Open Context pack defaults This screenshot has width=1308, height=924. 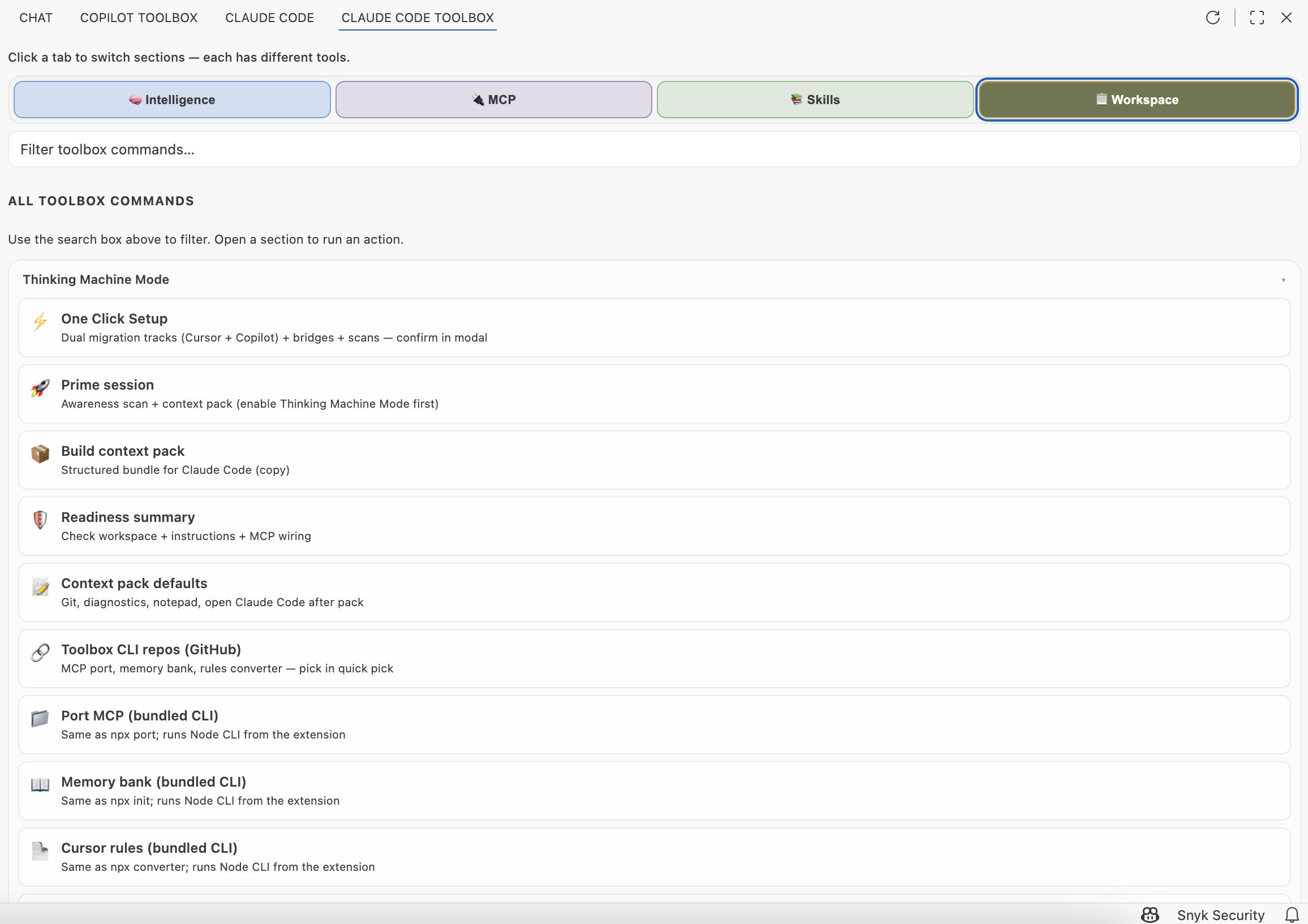point(654,592)
